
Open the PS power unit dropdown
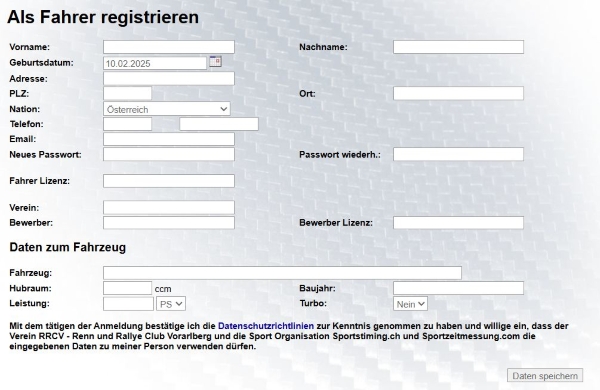click(x=171, y=304)
